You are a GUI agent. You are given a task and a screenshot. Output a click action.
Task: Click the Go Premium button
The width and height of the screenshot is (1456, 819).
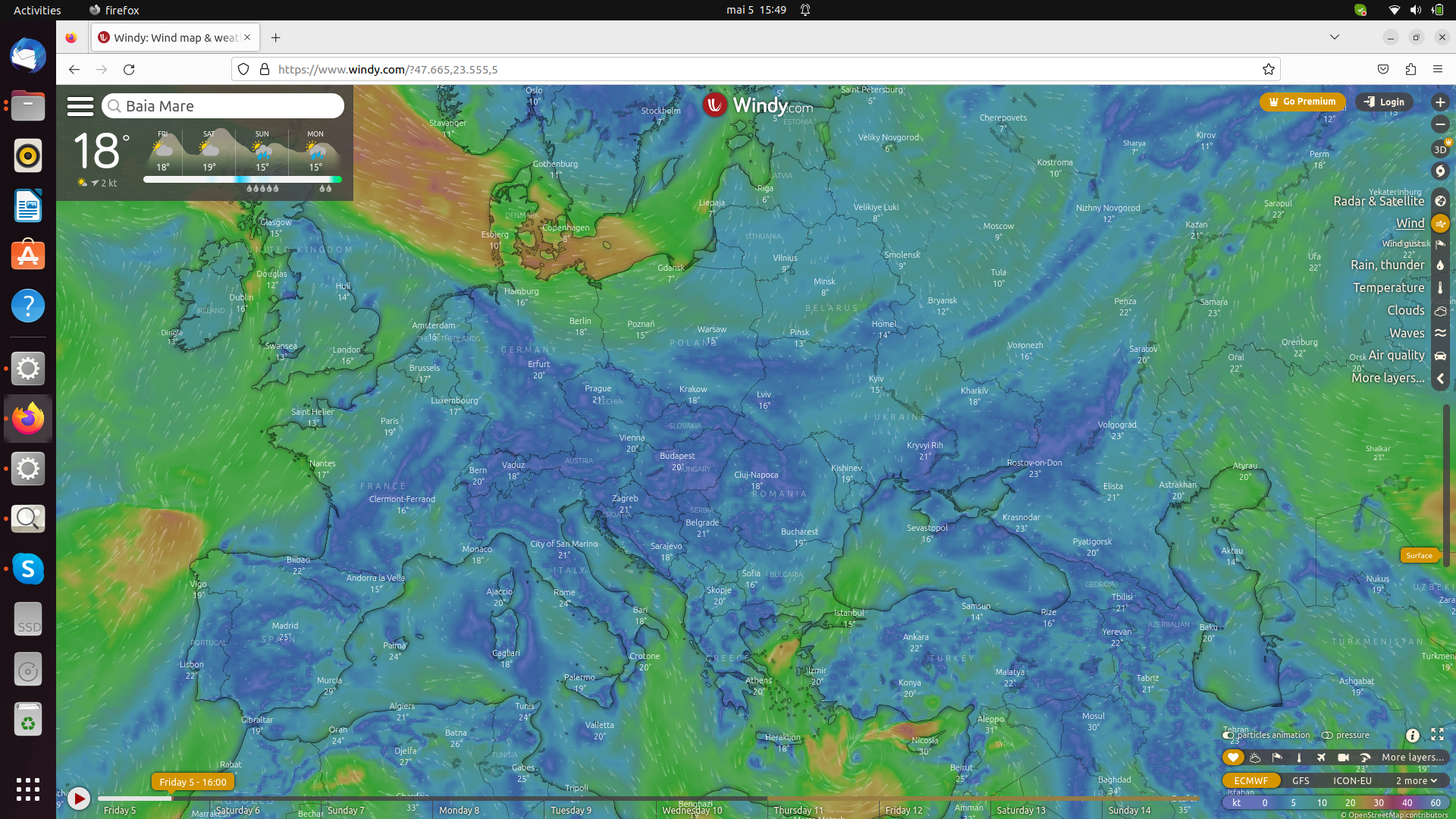point(1302,102)
